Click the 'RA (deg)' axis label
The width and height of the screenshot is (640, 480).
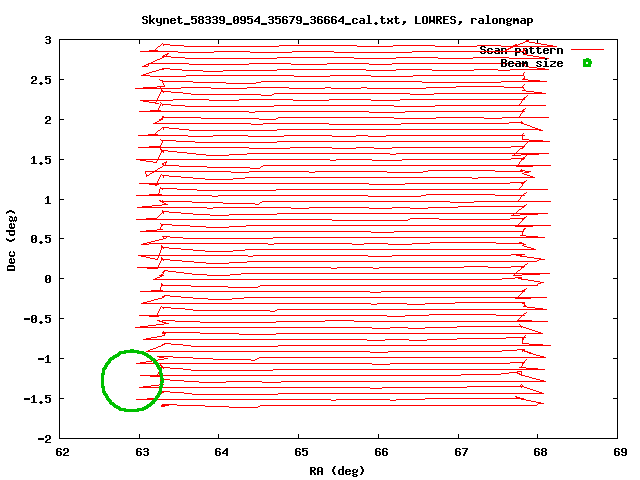(x=337, y=471)
